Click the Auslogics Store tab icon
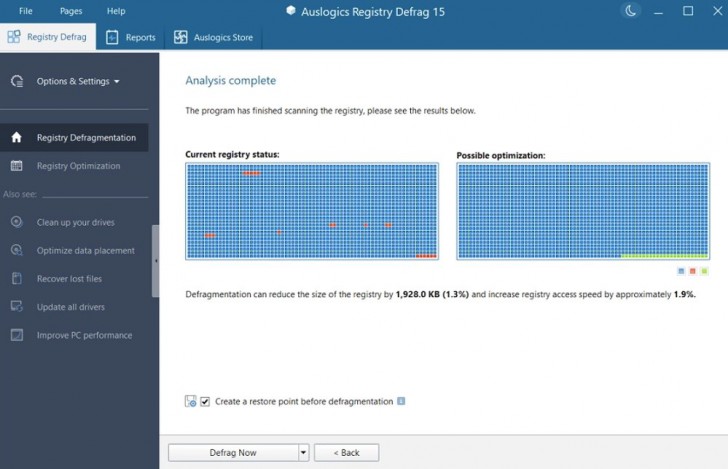 point(180,37)
